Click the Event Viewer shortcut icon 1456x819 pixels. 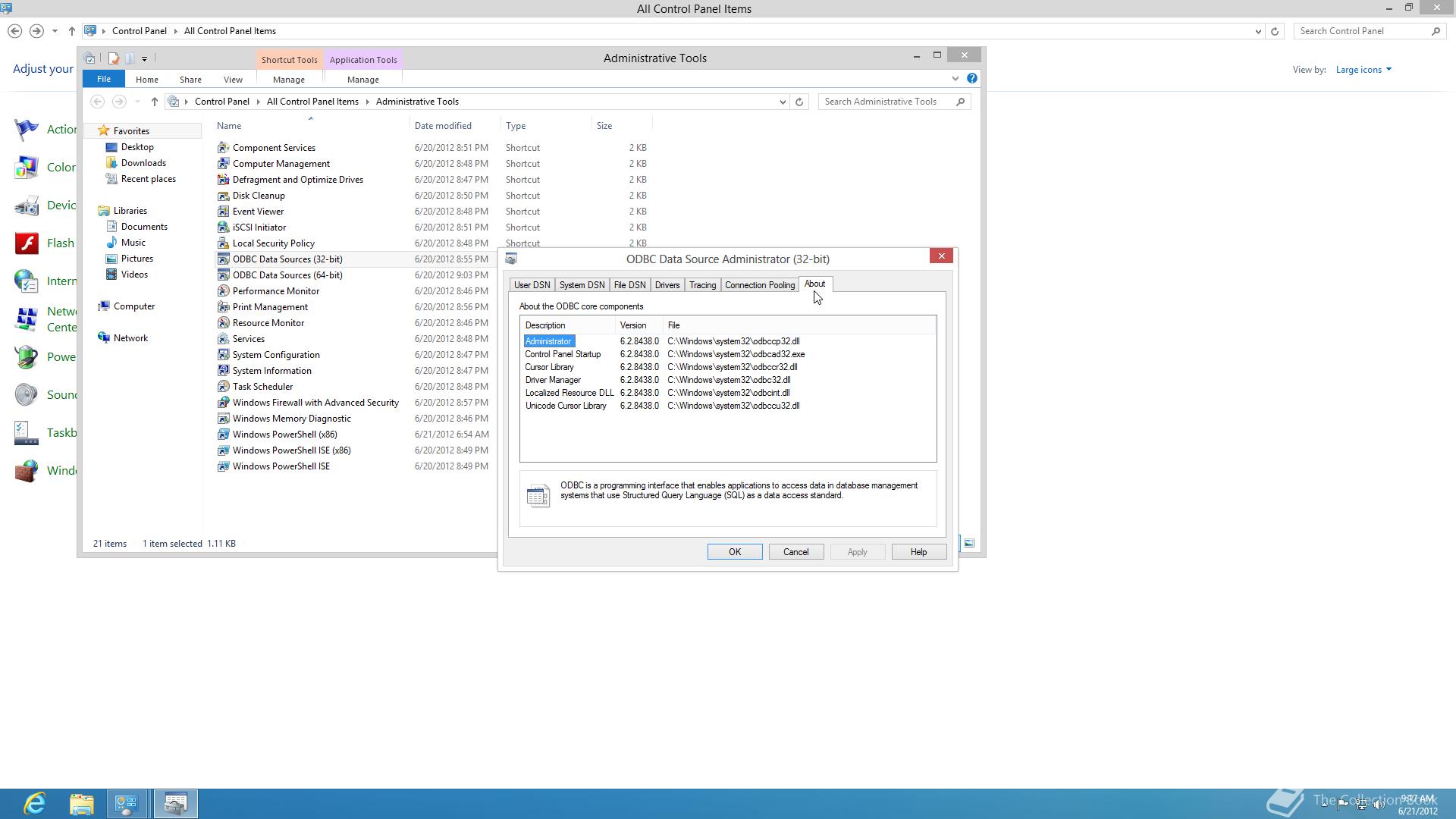[x=223, y=212]
